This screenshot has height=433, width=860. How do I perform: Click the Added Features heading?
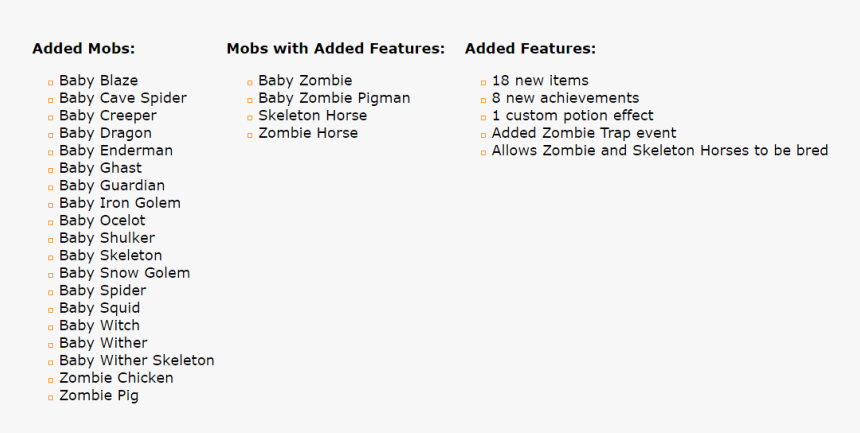click(530, 49)
